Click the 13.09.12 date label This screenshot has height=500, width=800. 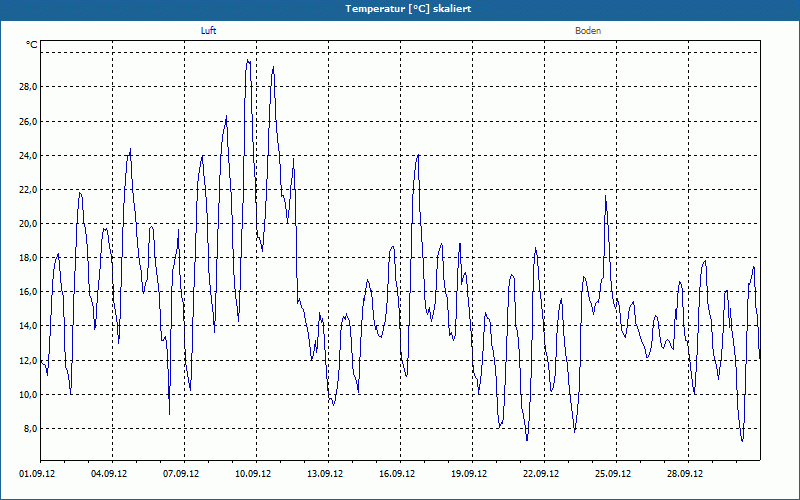coord(324,474)
